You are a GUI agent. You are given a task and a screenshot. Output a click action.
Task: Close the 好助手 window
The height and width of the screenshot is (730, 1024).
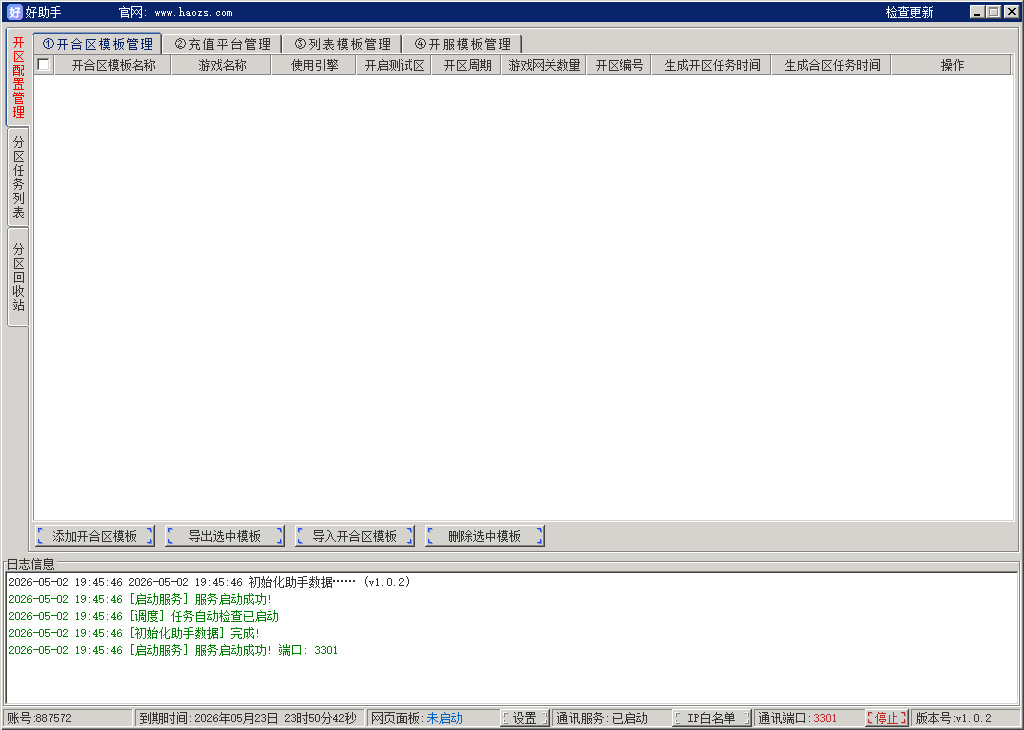1012,12
